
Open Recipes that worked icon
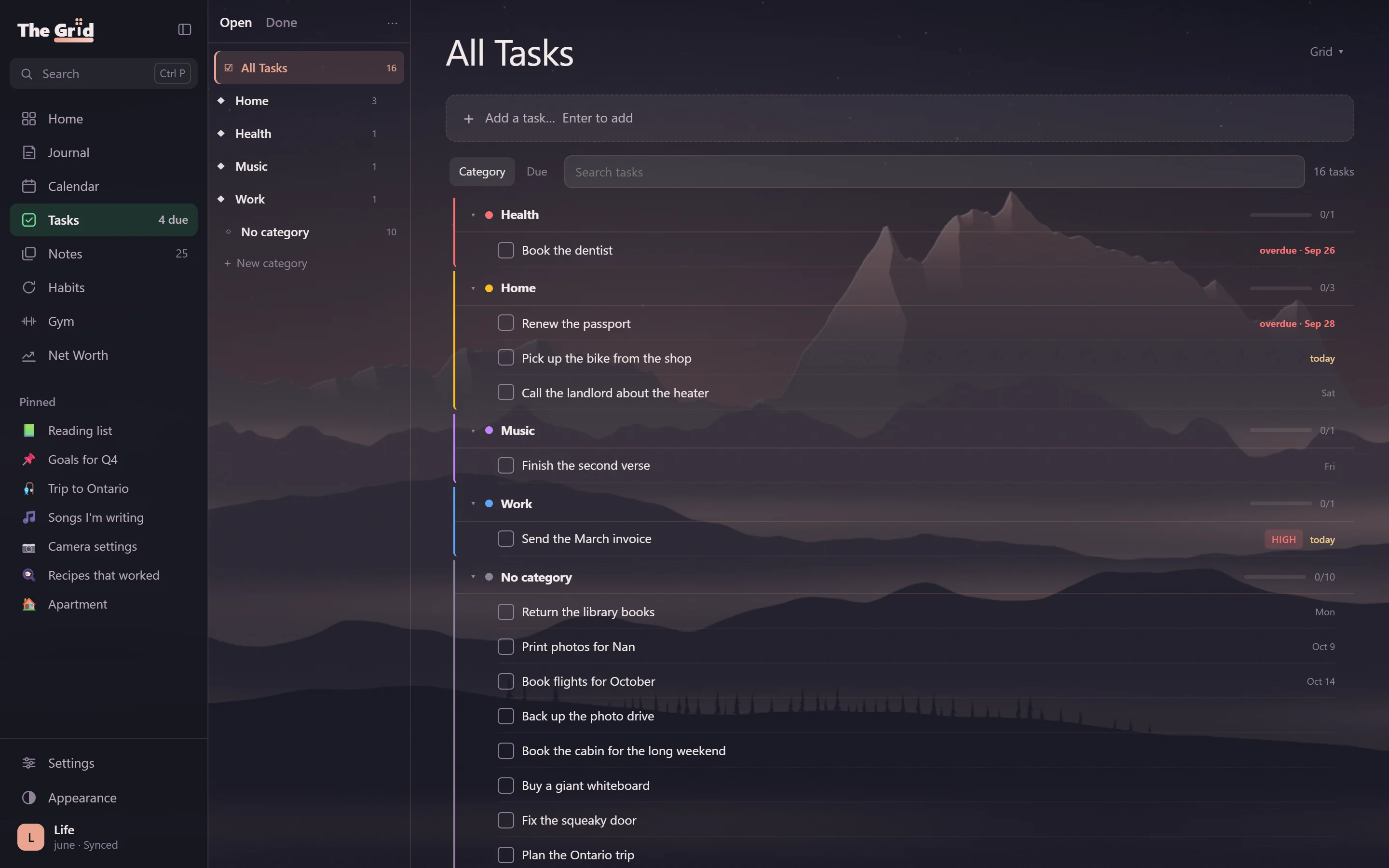point(29,575)
